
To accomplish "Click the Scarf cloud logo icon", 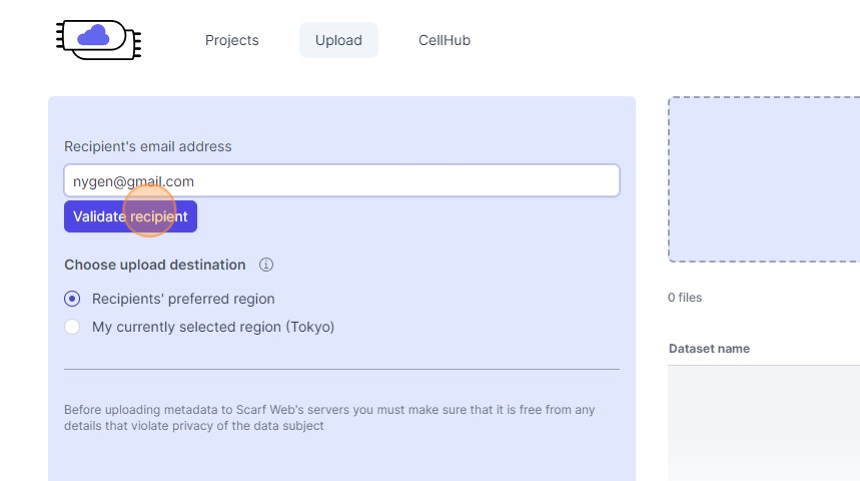I will click(x=98, y=39).
